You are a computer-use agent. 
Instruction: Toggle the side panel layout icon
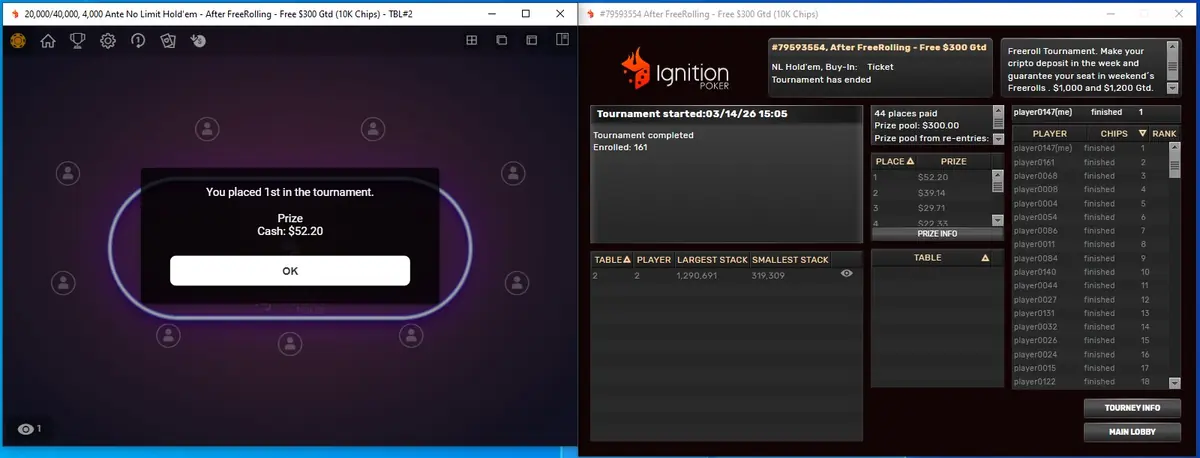[x=562, y=41]
